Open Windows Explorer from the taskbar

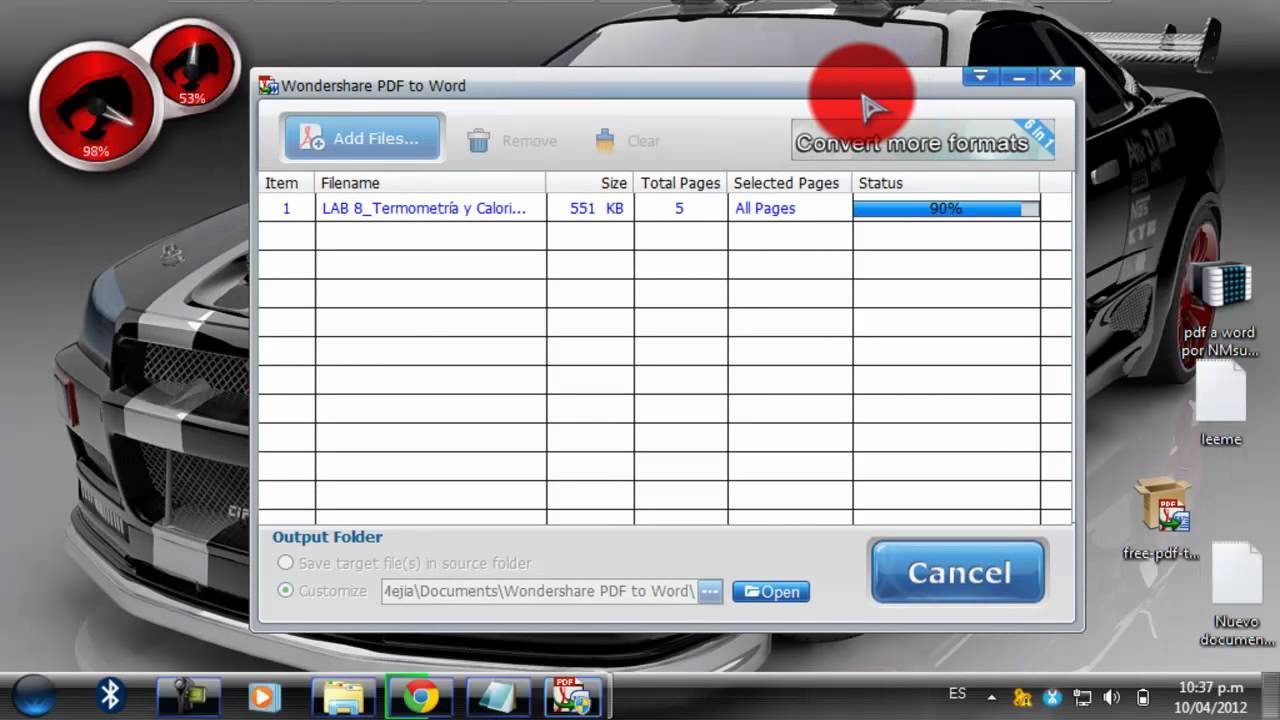[x=343, y=696]
